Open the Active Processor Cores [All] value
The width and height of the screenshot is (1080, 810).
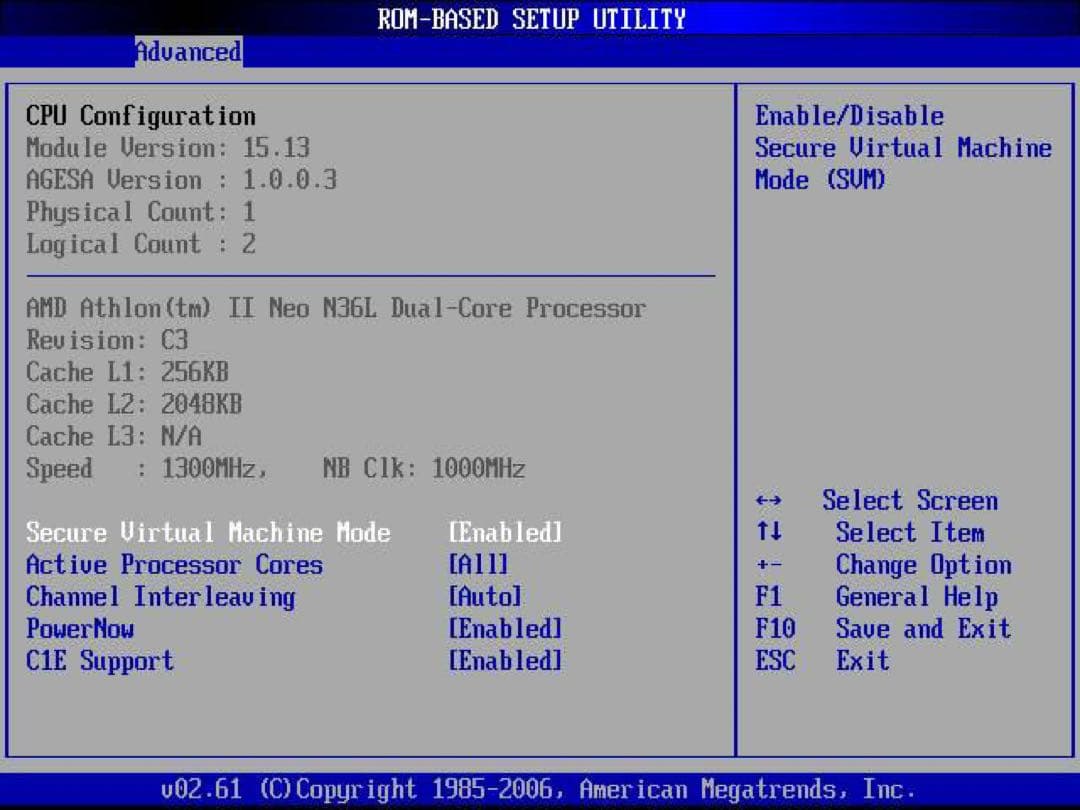pos(478,565)
